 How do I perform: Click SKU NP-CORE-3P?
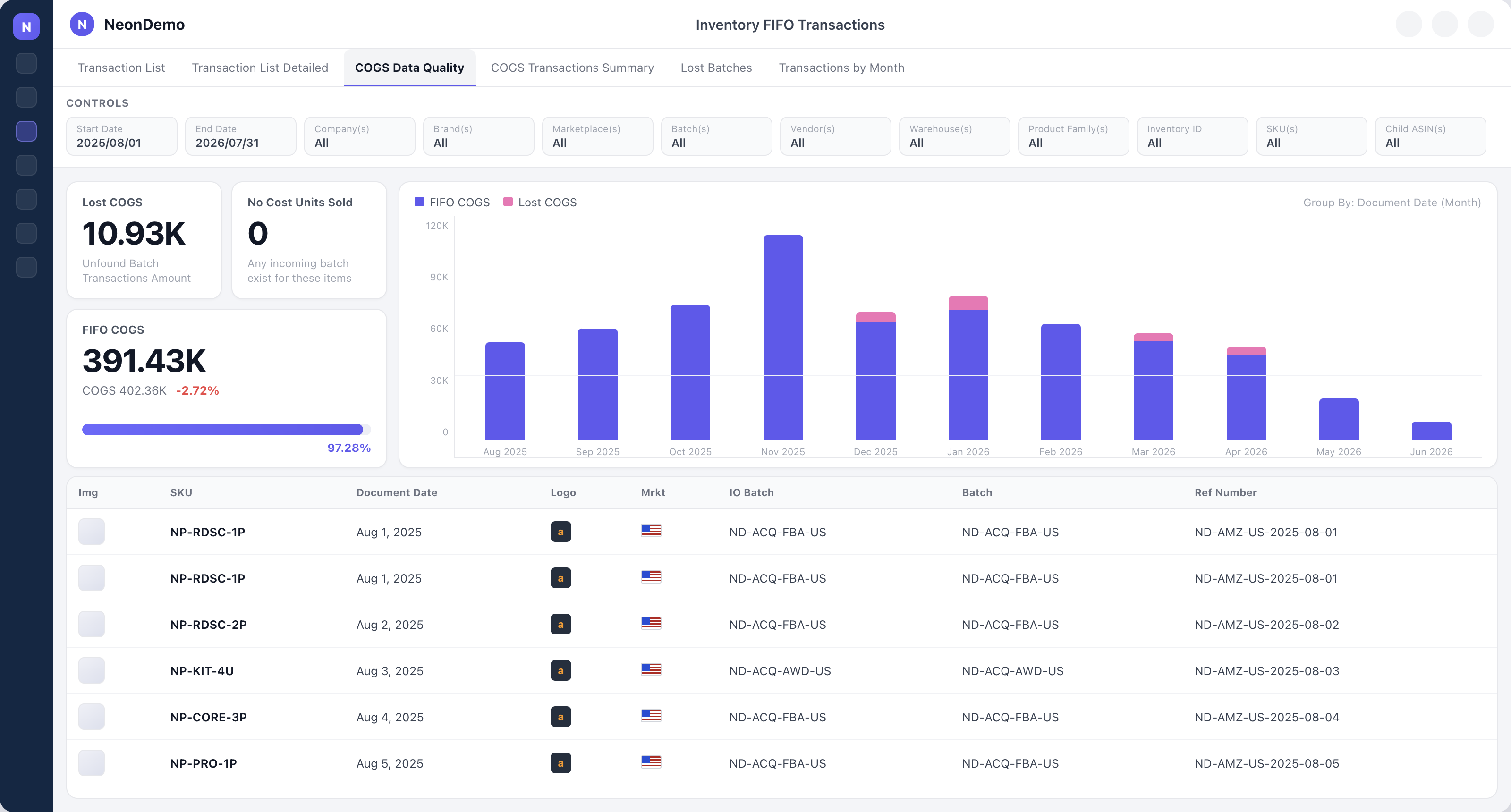tap(208, 717)
